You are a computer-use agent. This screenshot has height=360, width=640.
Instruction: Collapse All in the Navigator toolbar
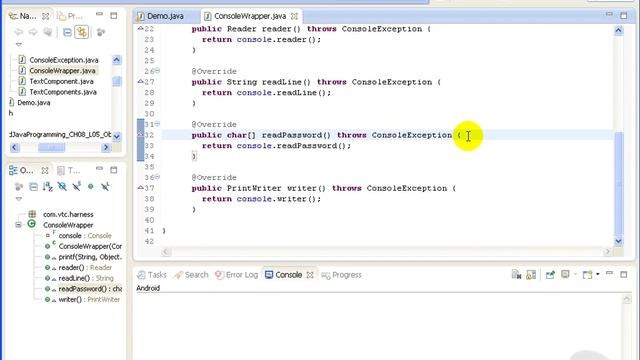67,32
